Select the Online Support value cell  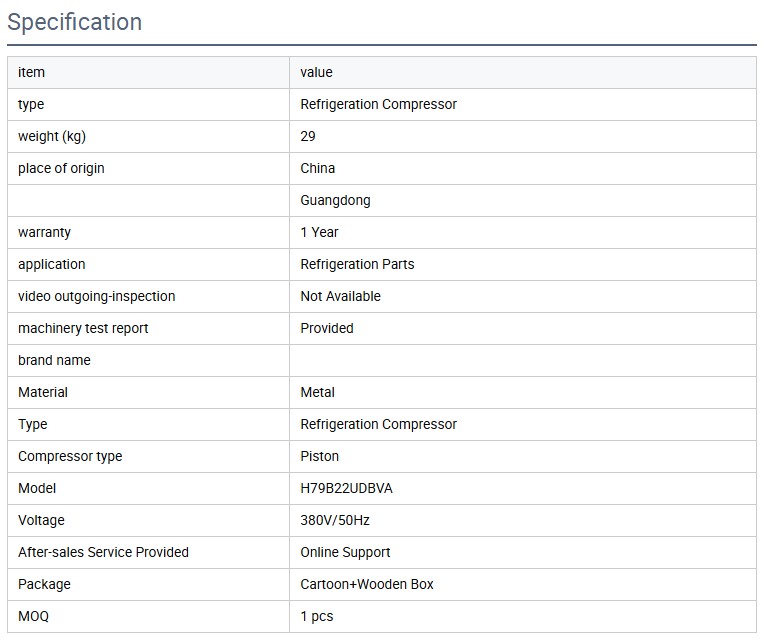pos(345,552)
